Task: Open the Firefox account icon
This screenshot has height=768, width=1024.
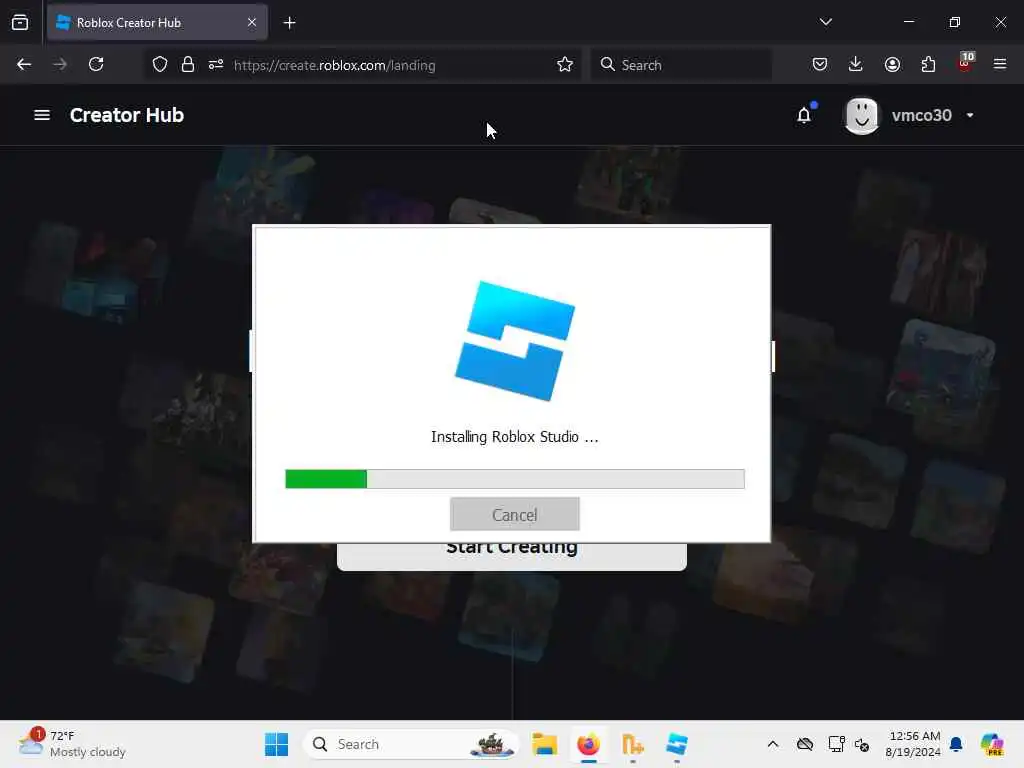Action: [x=892, y=64]
